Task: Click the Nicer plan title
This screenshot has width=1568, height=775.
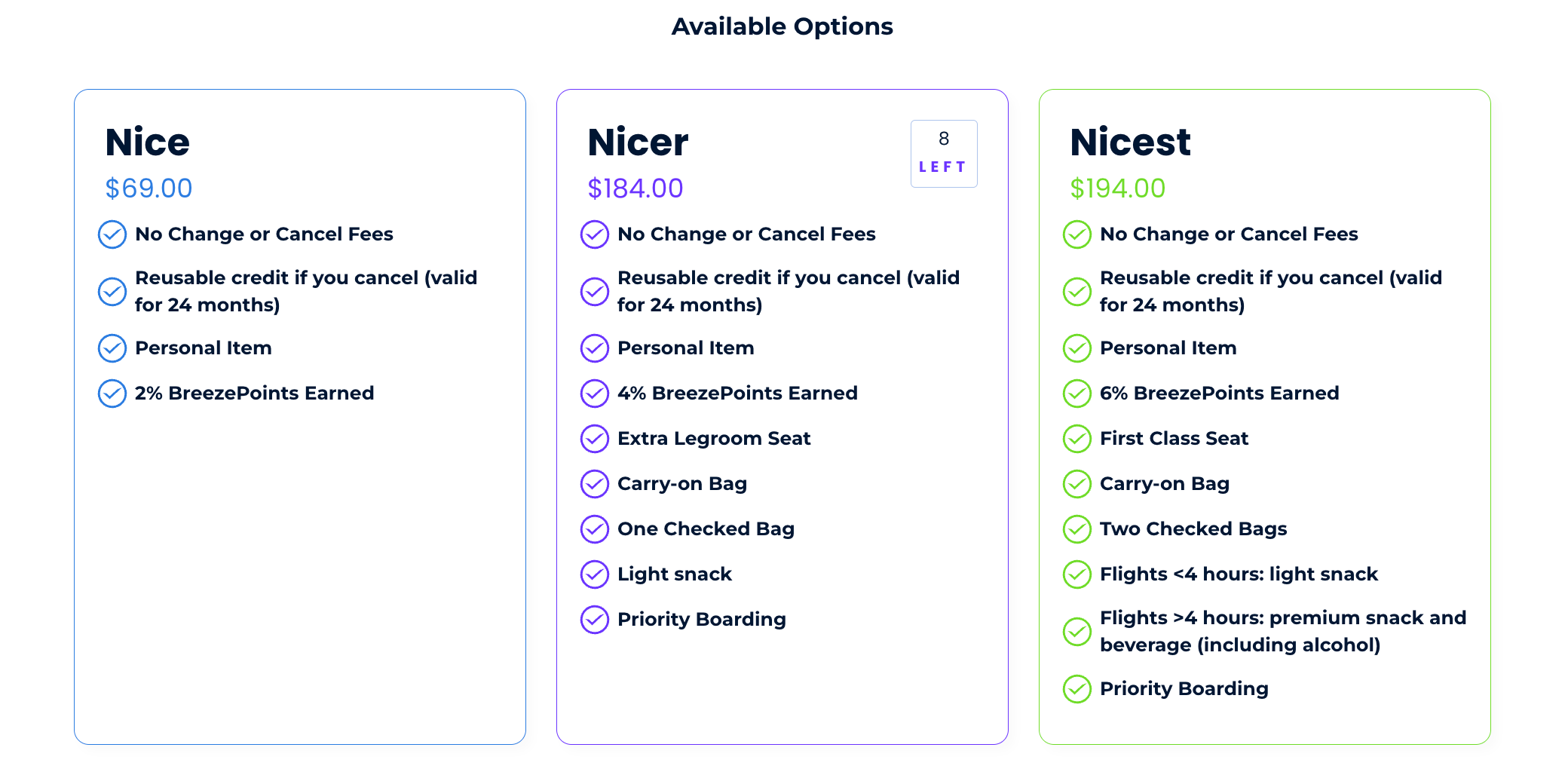Action: coord(639,142)
